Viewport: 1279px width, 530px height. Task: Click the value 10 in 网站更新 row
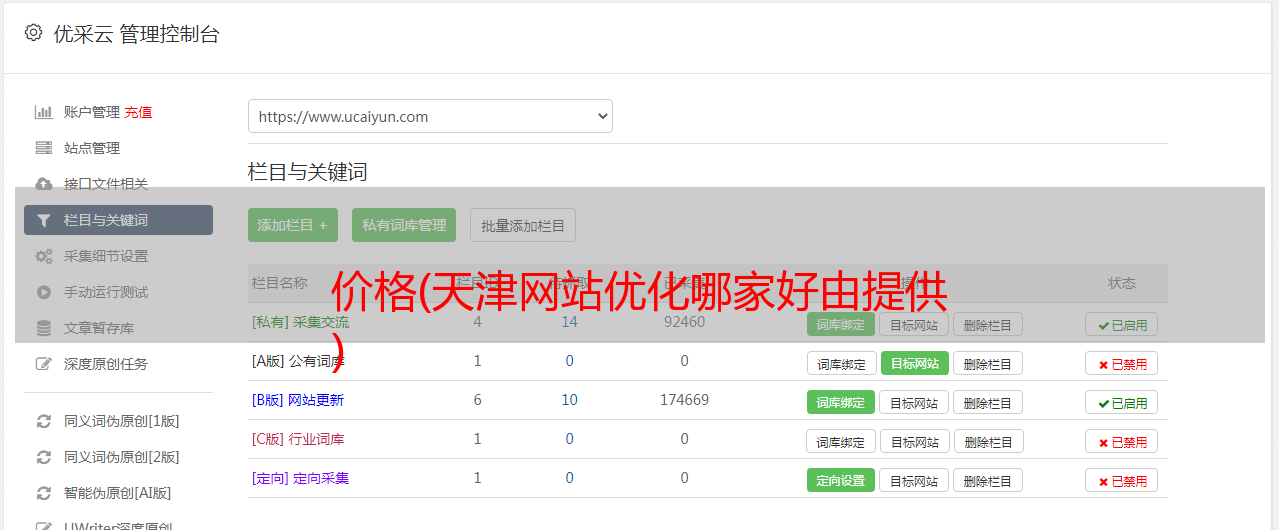[x=569, y=400]
